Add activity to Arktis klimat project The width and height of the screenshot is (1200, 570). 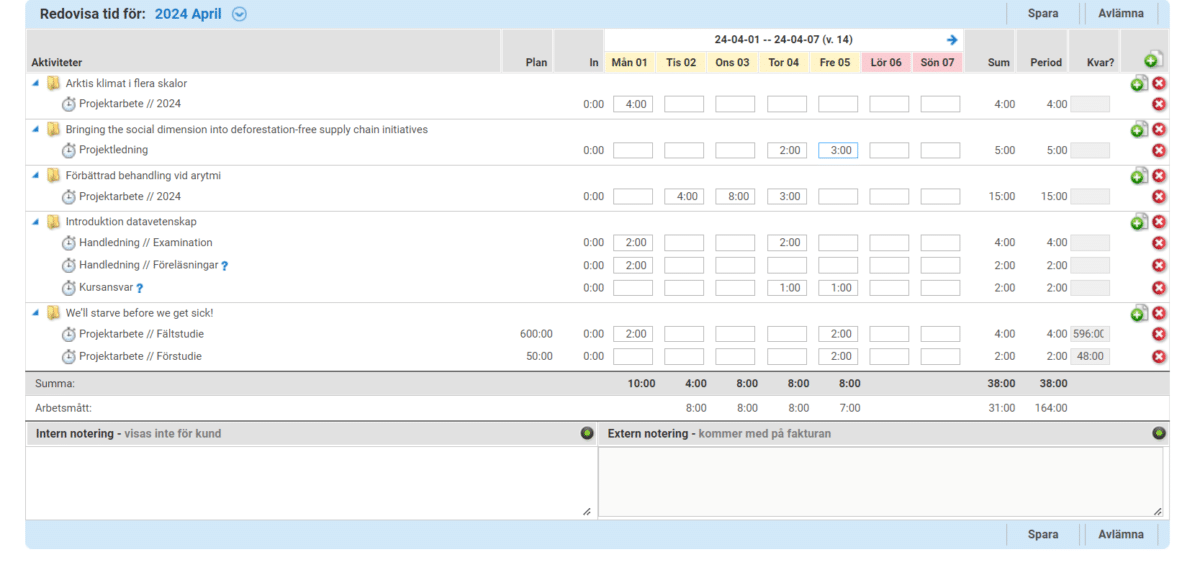click(1139, 84)
